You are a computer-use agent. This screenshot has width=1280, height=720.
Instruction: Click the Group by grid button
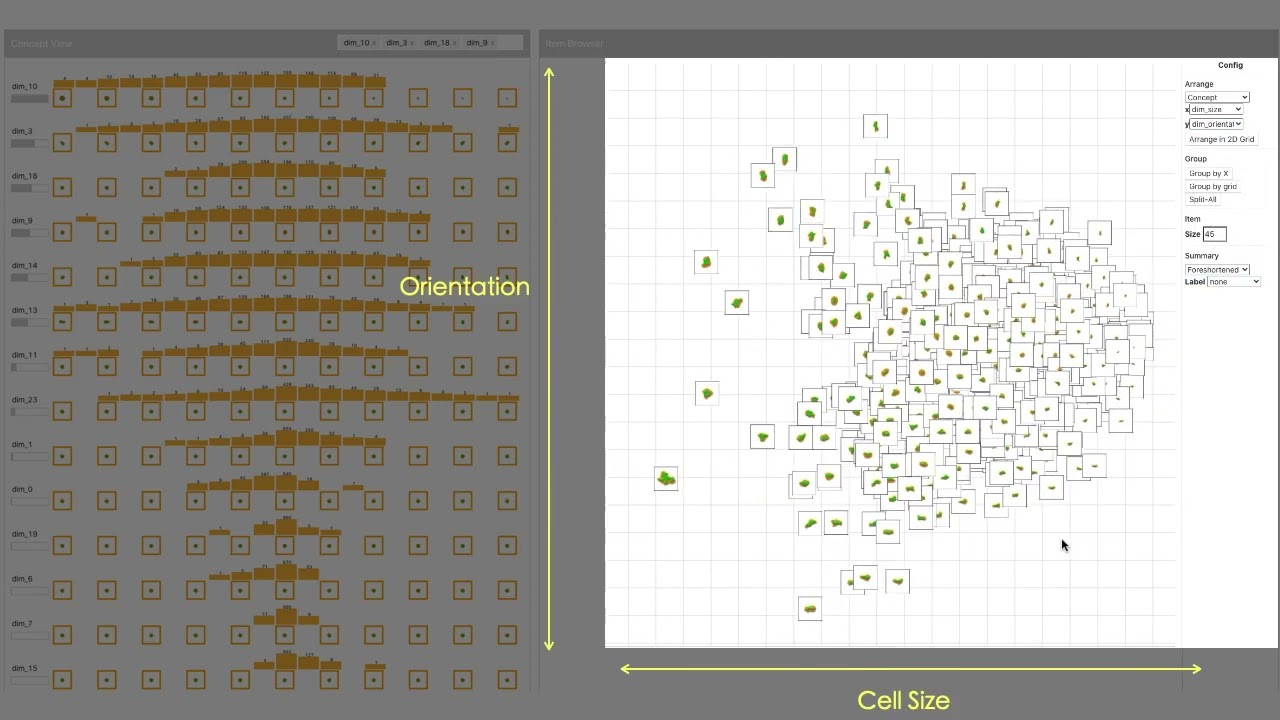point(1212,186)
